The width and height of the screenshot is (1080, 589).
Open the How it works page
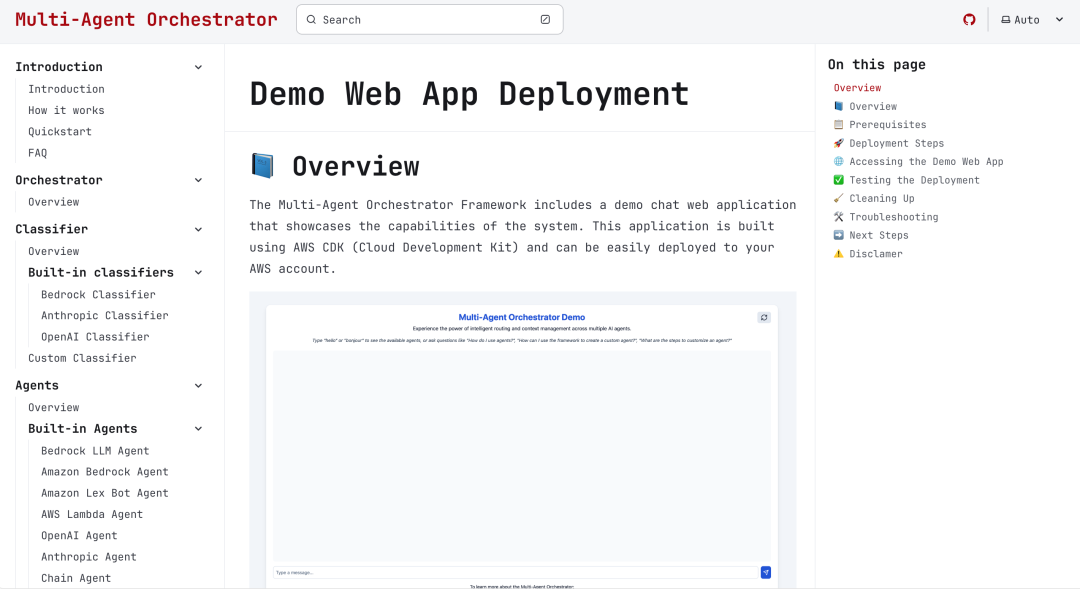point(66,110)
